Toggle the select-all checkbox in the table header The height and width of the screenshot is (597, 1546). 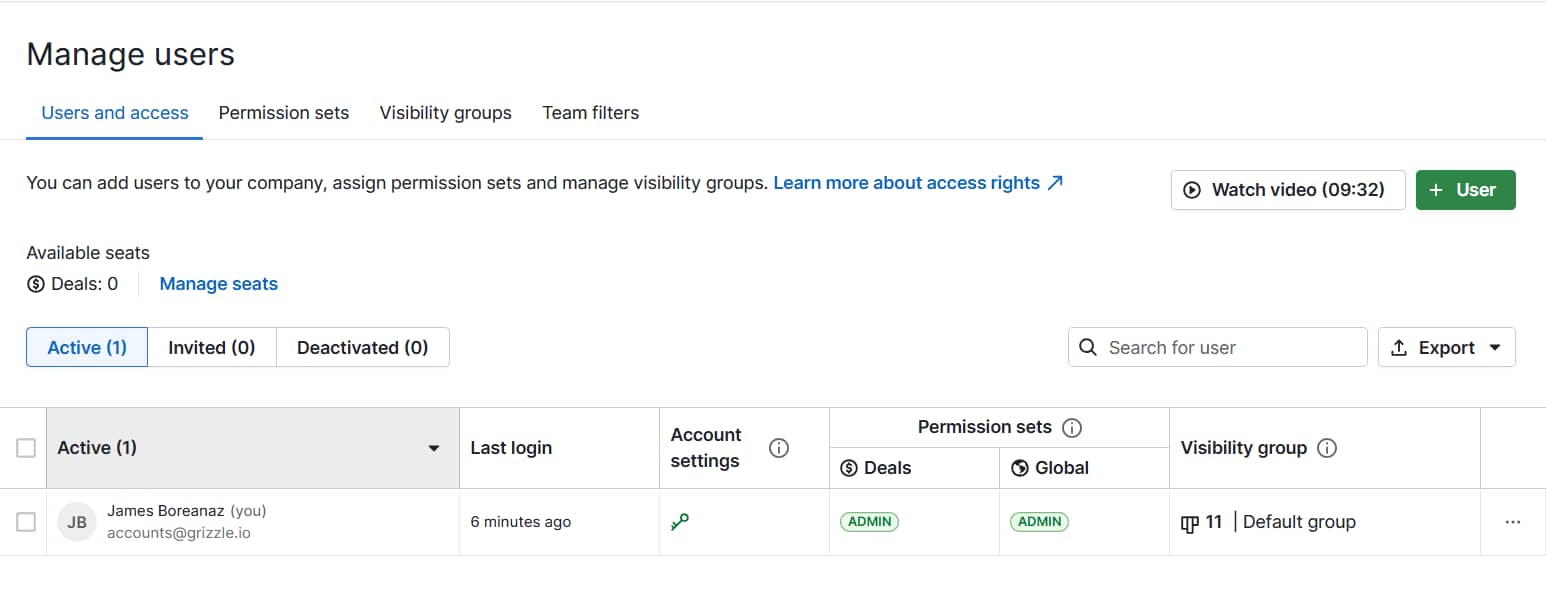pos(25,448)
